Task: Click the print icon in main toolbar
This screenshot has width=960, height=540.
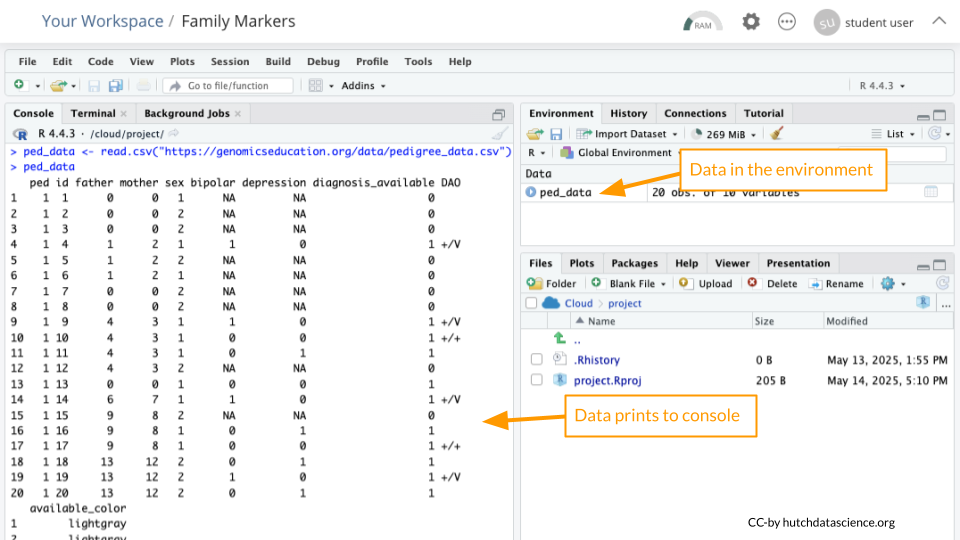Action: click(x=143, y=86)
